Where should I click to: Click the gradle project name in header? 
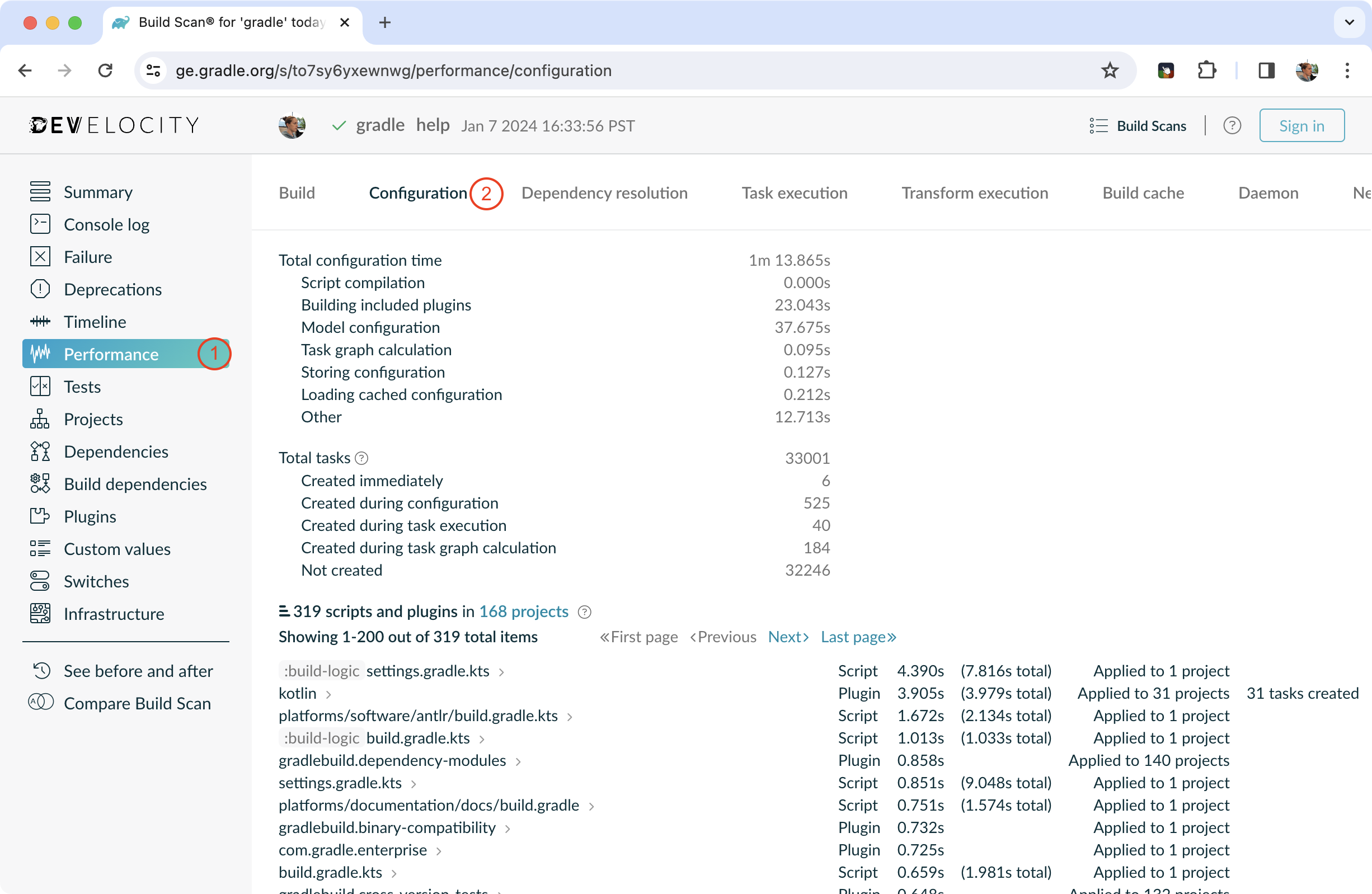pyautogui.click(x=380, y=125)
